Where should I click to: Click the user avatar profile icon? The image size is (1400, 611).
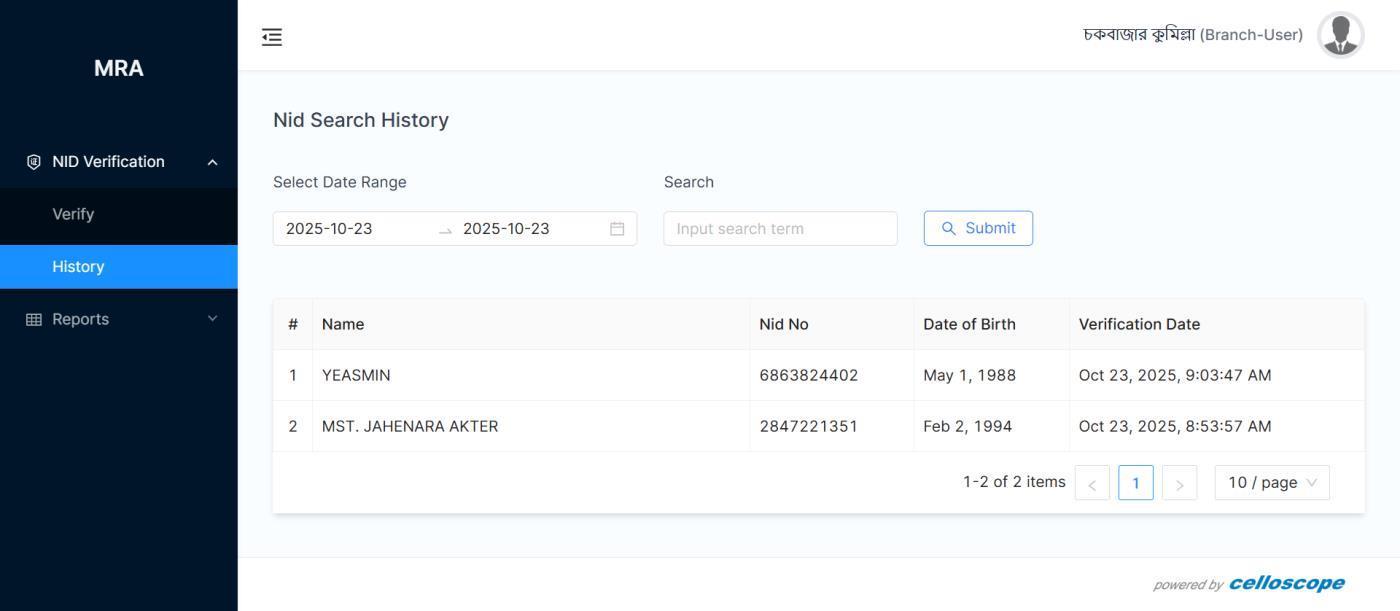point(1340,35)
